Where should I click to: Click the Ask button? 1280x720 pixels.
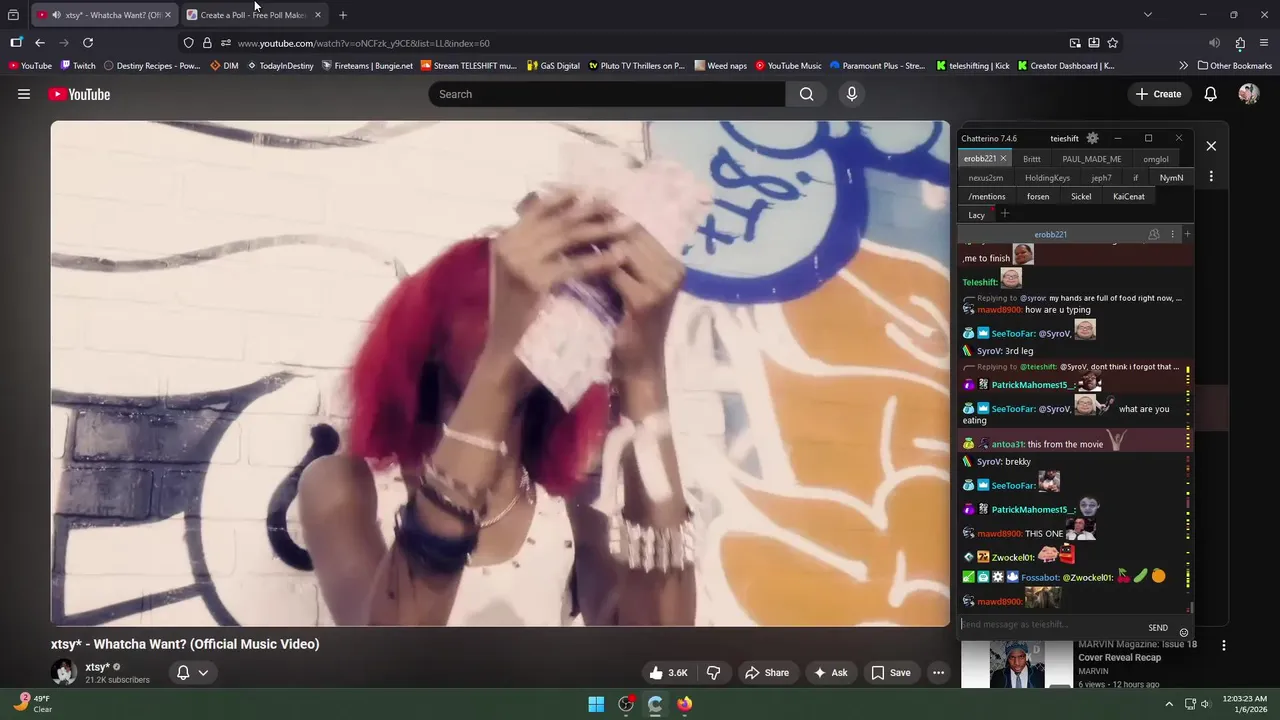click(x=830, y=673)
